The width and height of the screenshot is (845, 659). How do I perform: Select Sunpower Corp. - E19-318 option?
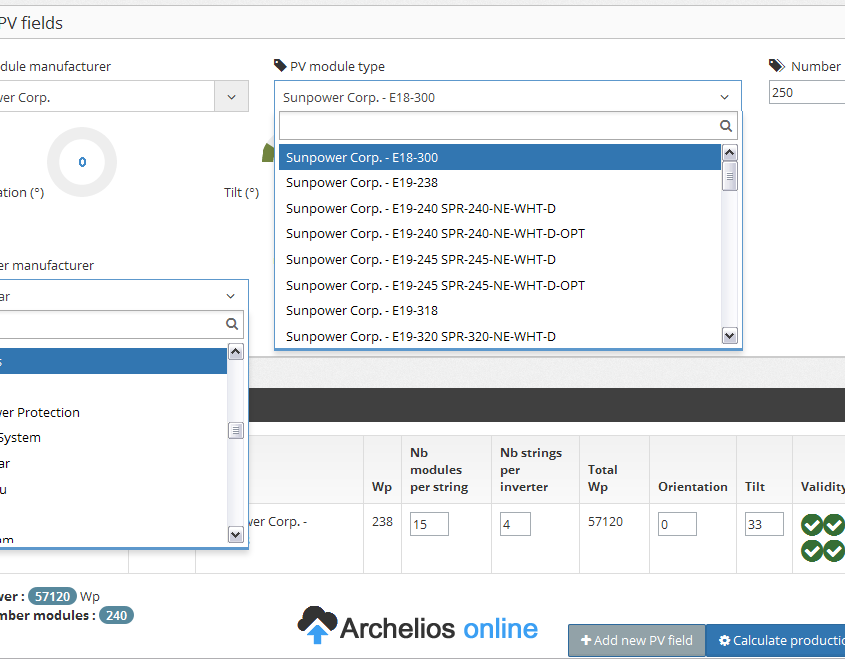[500, 311]
